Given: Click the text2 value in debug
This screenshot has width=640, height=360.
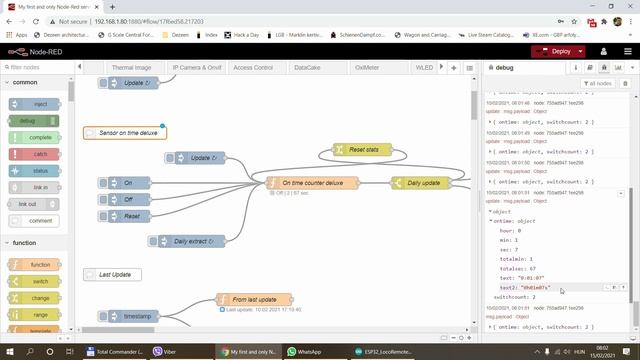Looking at the screenshot, I should (x=536, y=288).
